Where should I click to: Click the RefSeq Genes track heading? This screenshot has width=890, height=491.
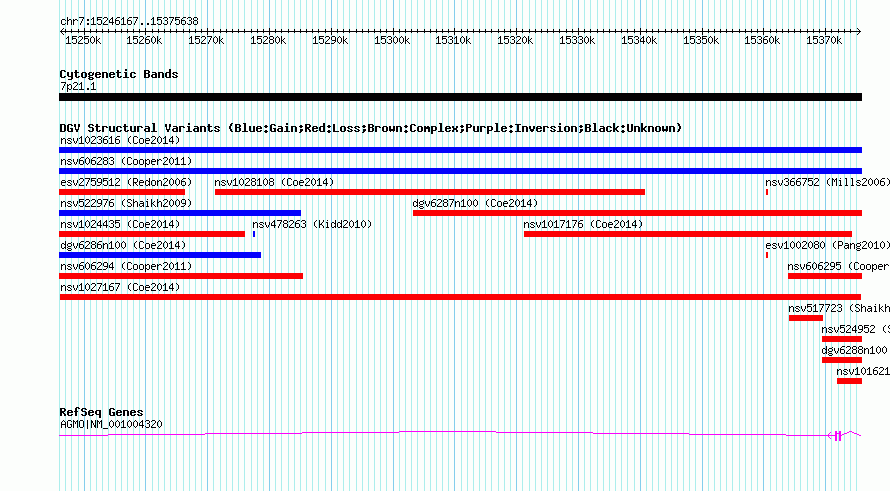[101, 412]
